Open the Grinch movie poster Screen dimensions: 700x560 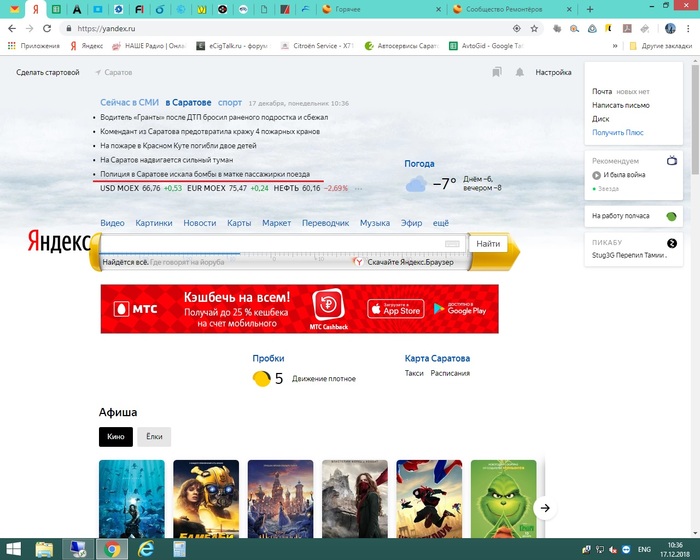(504, 499)
